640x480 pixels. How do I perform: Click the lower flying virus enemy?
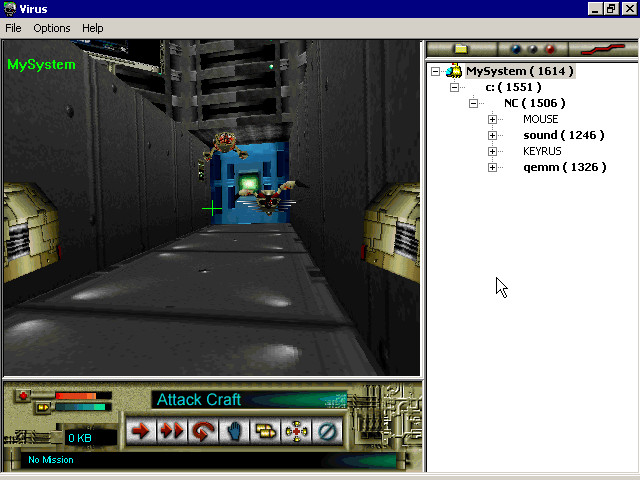click(268, 199)
